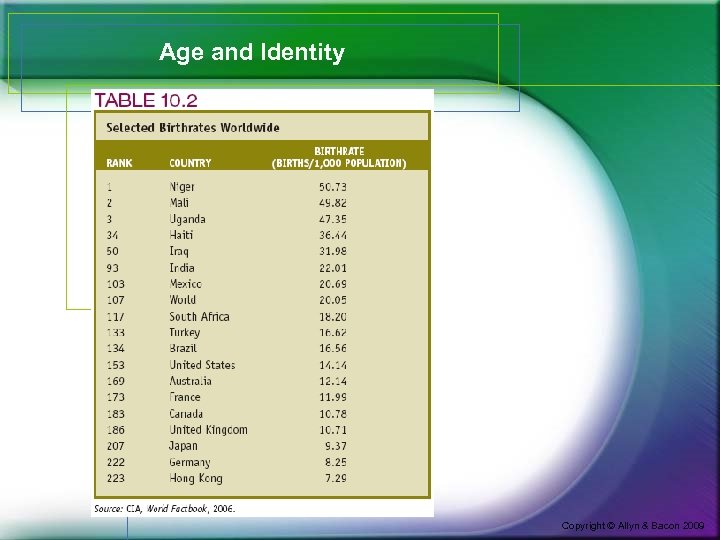Click Uganda's birthrate value 47.35
The image size is (720, 540).
pyautogui.click(x=333, y=219)
